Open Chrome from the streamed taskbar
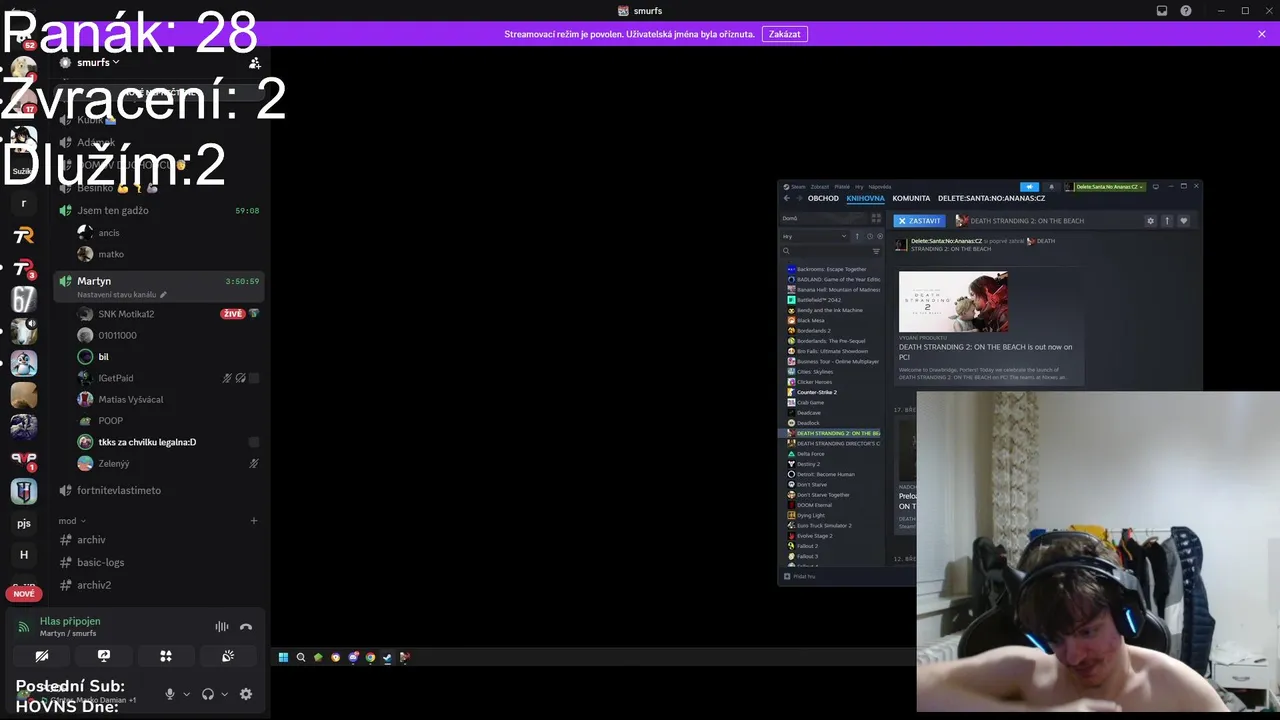This screenshot has width=1280, height=720. coord(370,657)
